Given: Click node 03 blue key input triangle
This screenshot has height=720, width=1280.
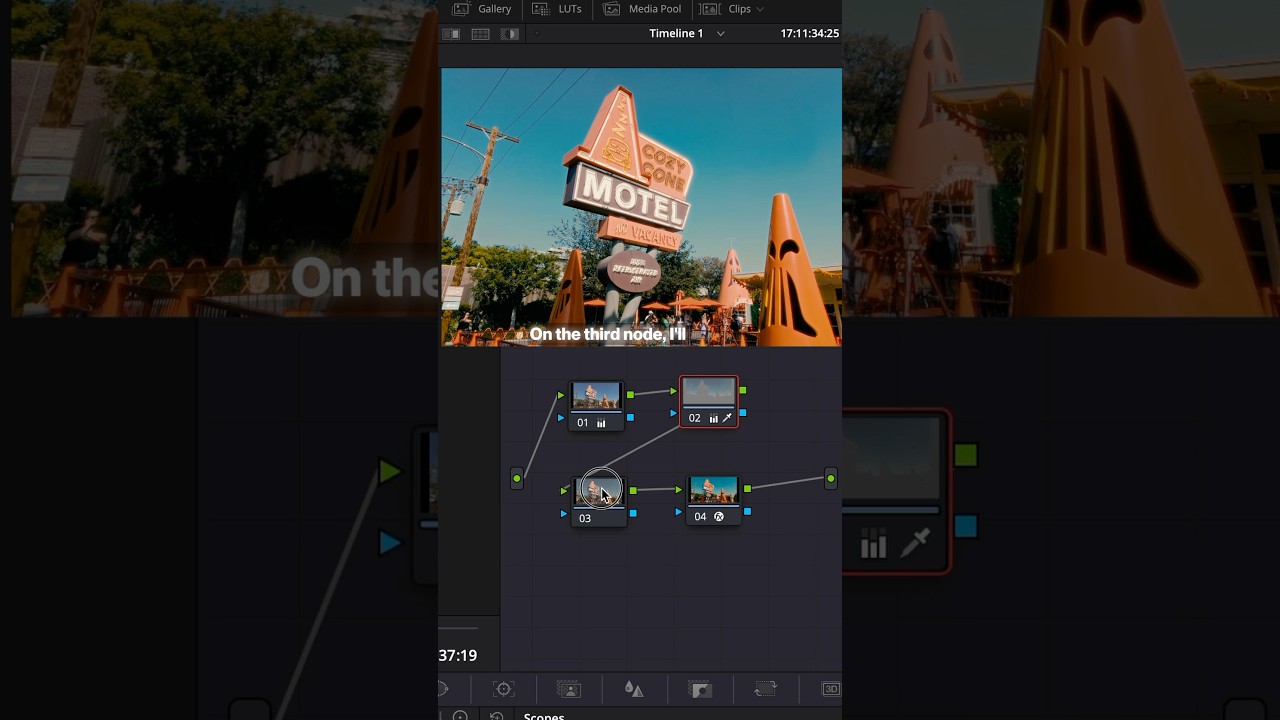Looking at the screenshot, I should (564, 513).
